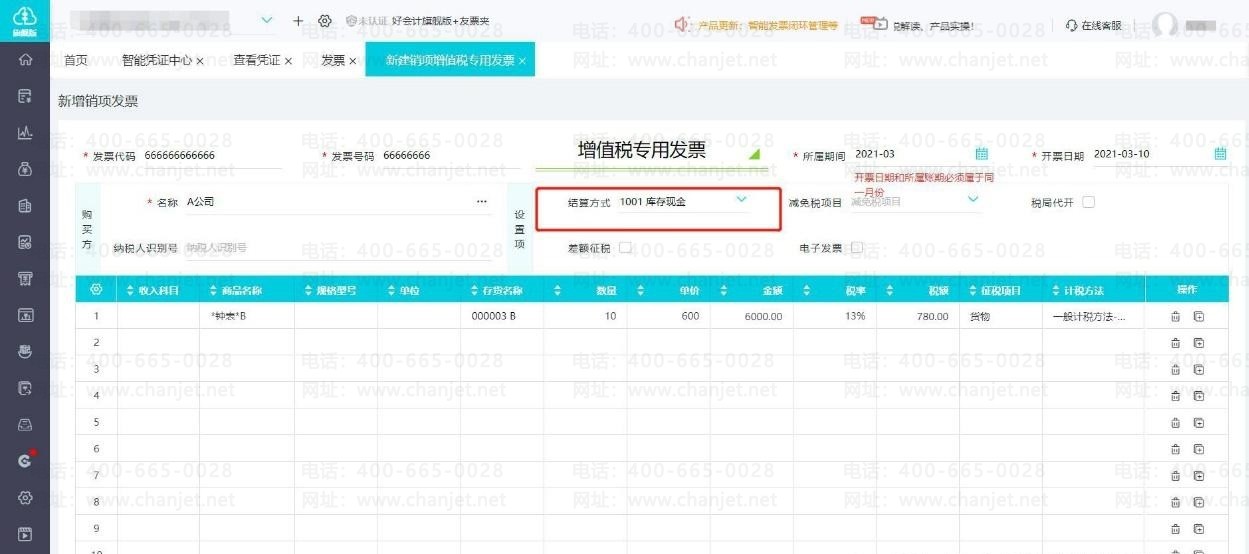The height and width of the screenshot is (554, 1249).
Task: Open the sidebar icon with red notification dot
Action: click(25, 461)
